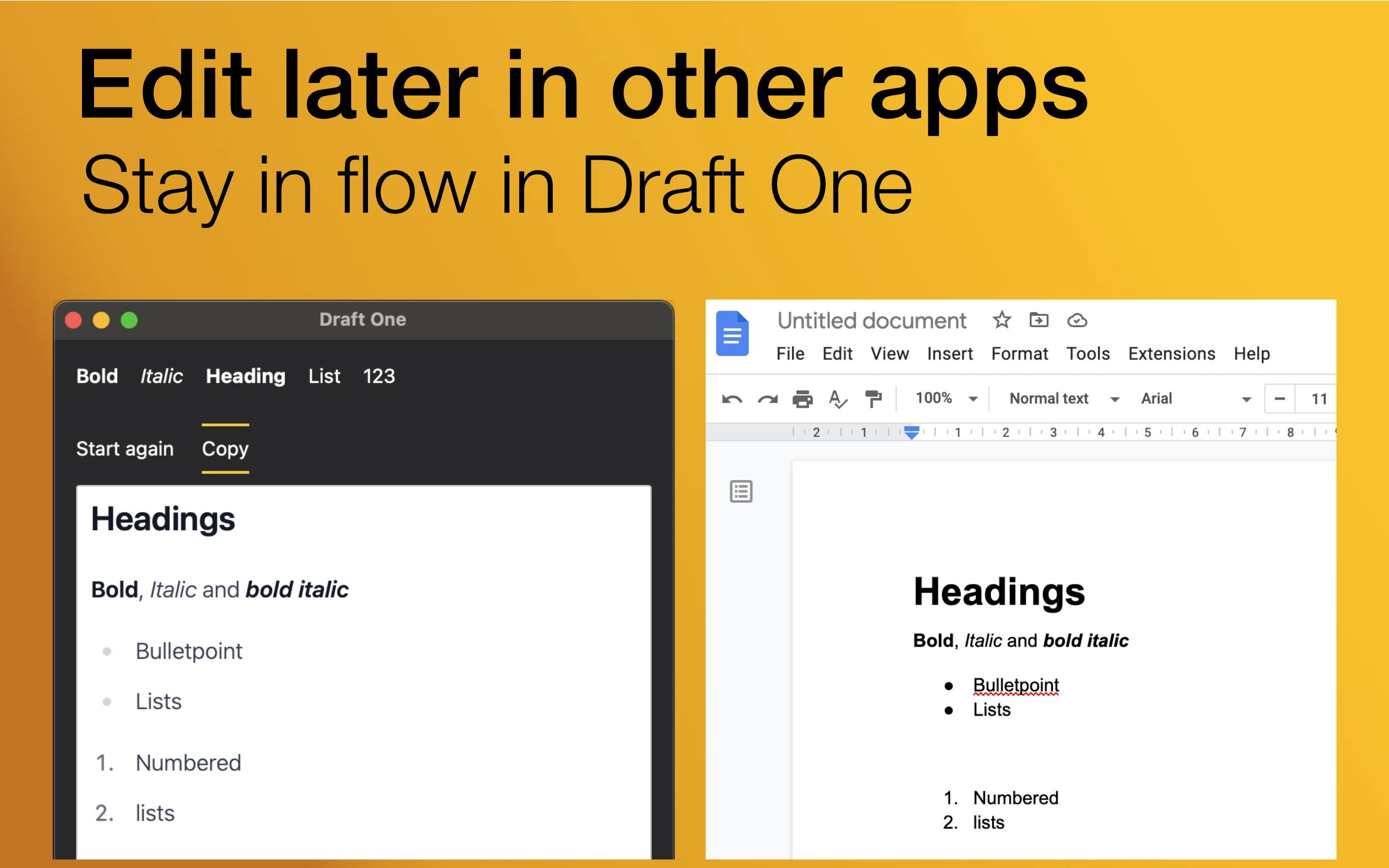1389x868 pixels.
Task: Toggle Italic in Draft One toolbar
Action: point(161,376)
